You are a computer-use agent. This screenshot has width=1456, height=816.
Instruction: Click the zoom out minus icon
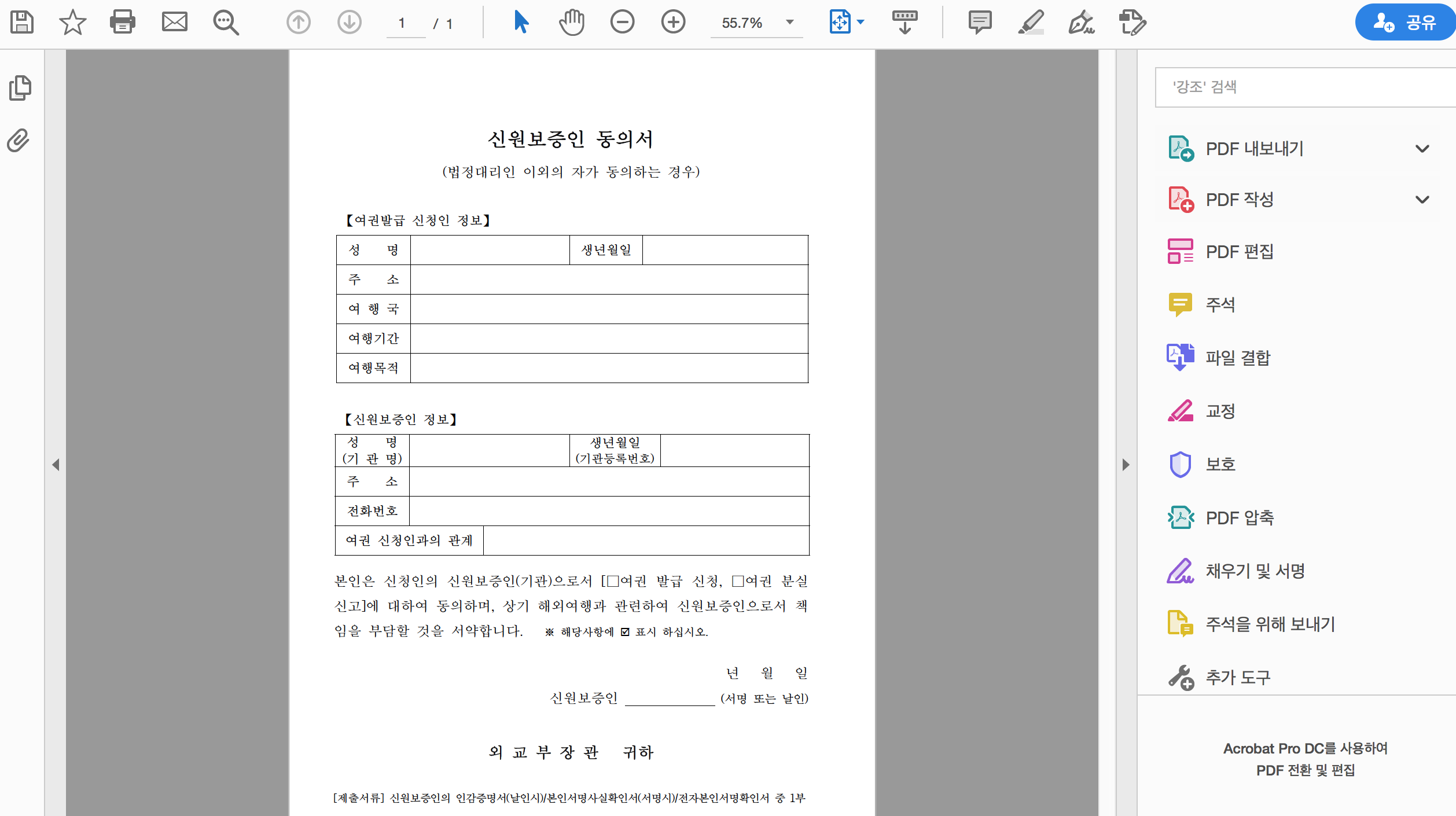point(622,23)
